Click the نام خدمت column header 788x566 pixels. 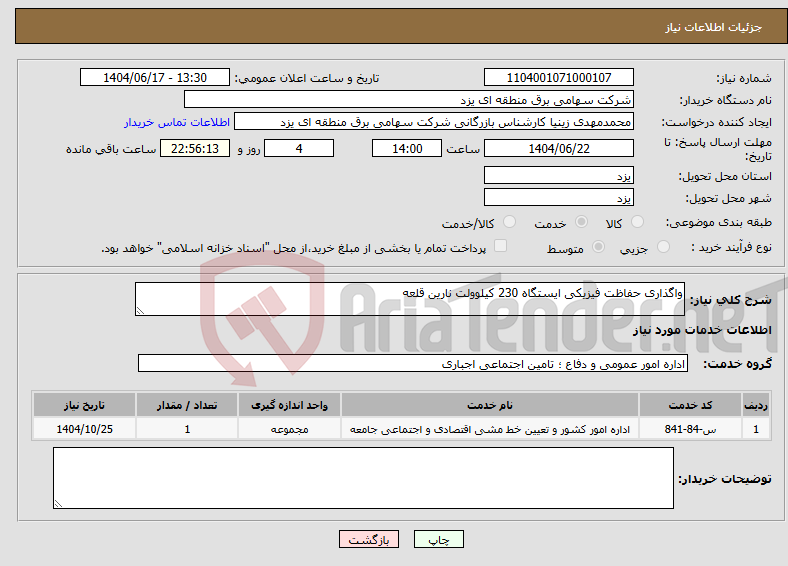click(x=489, y=405)
